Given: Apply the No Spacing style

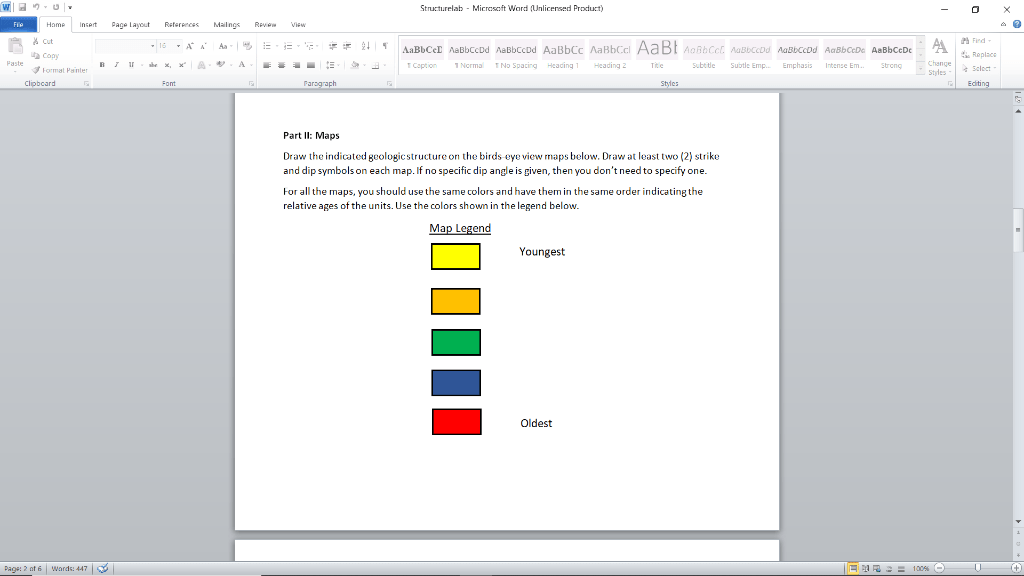Looking at the screenshot, I should [x=516, y=55].
